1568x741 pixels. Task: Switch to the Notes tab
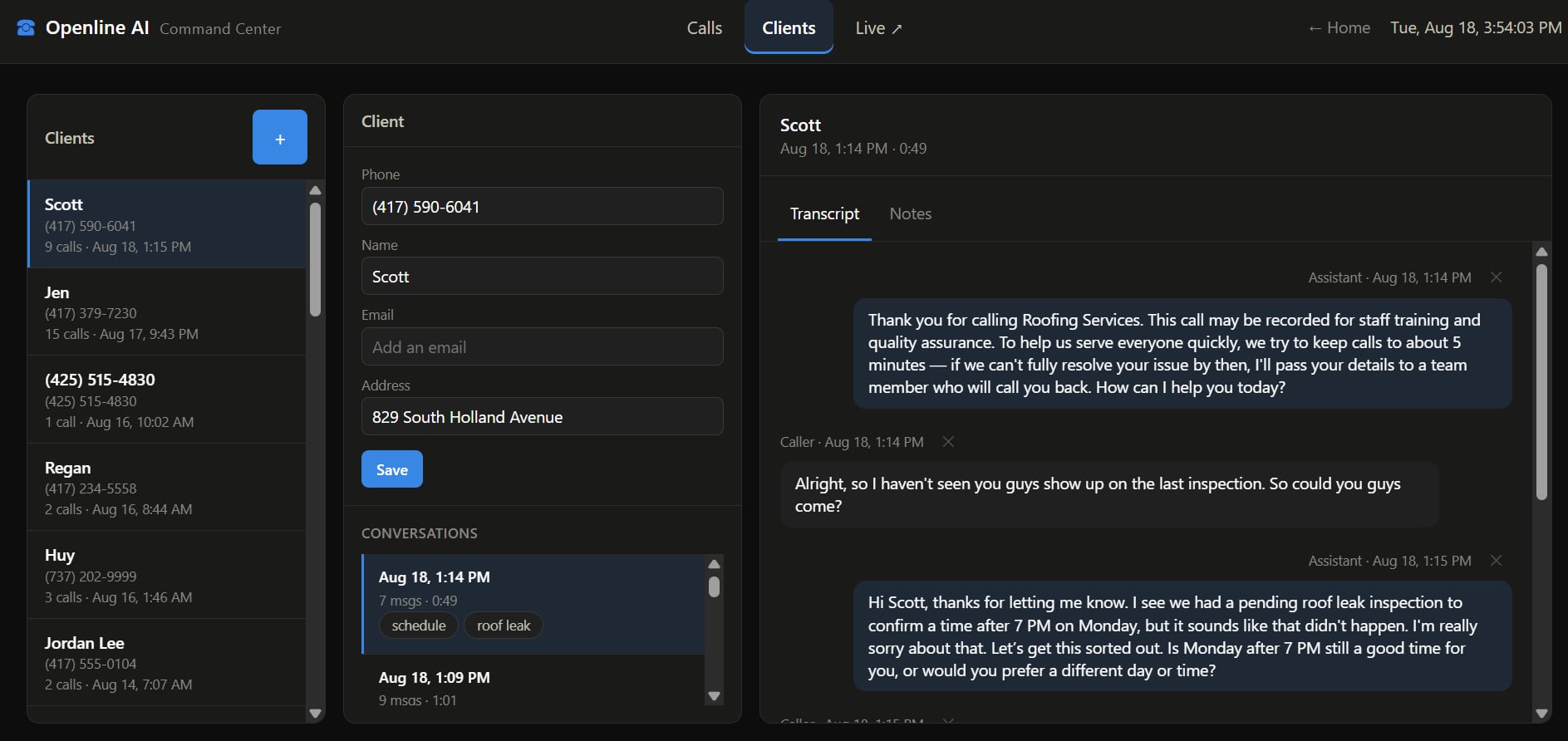910,214
